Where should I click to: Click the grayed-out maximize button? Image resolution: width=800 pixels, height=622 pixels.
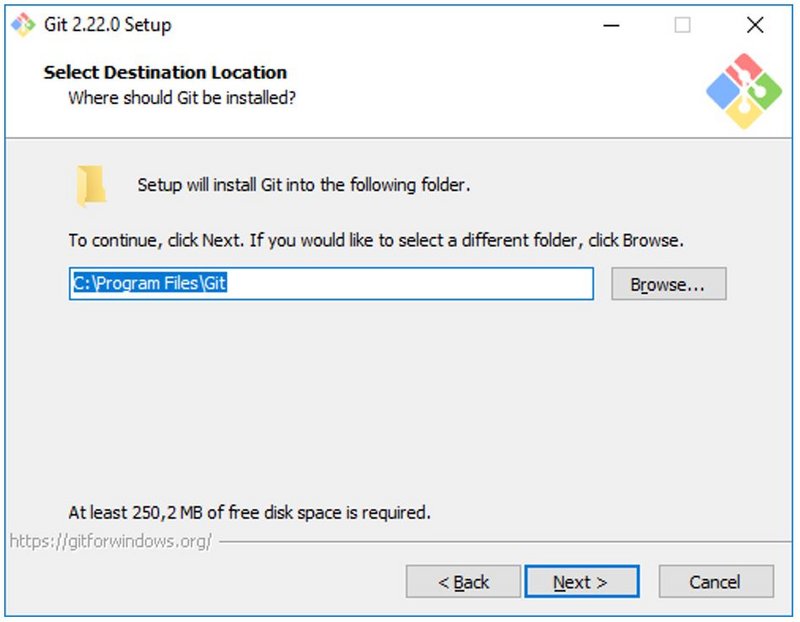pos(682,25)
